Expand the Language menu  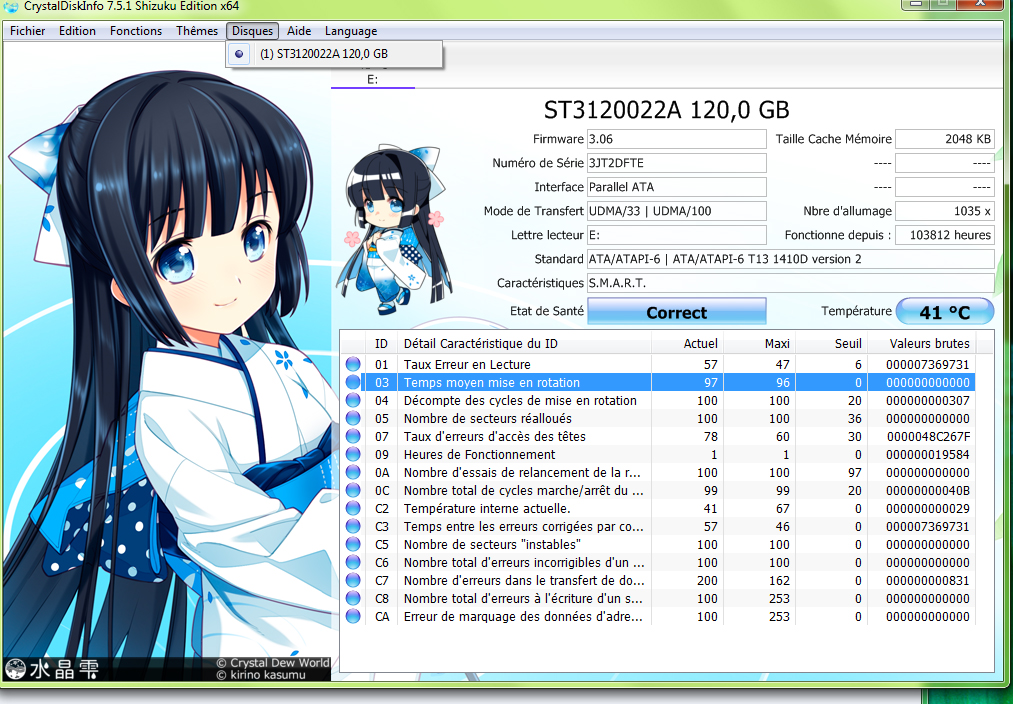point(351,31)
